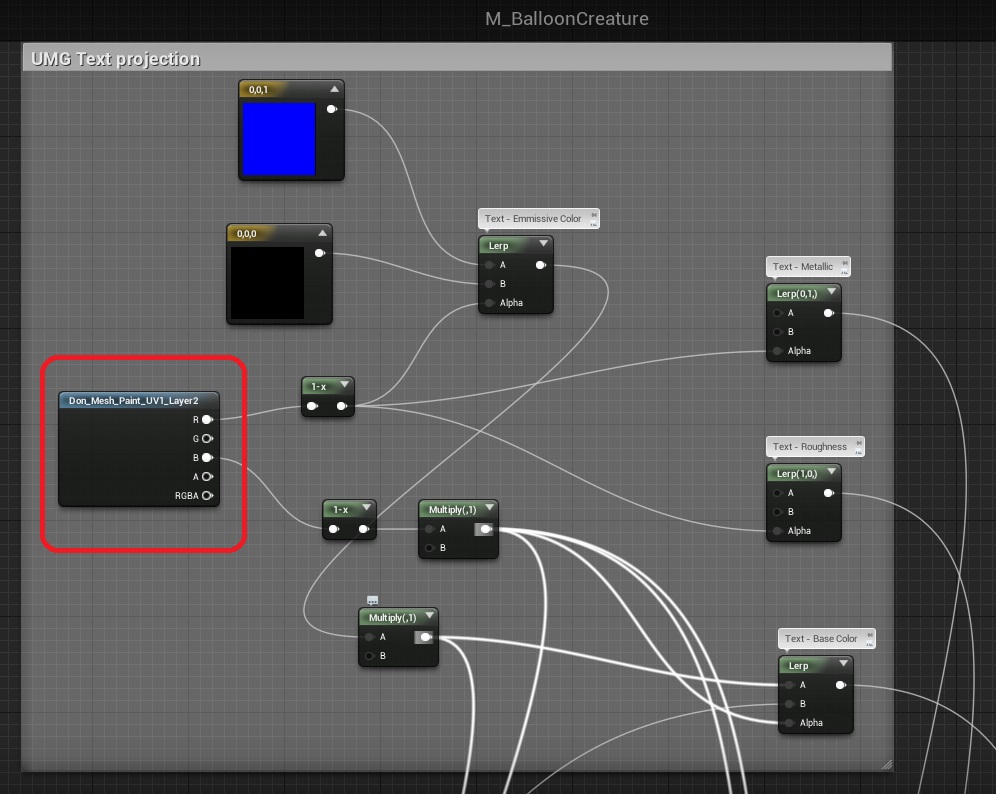Click the input pin of the 1-x node fed by B
Image resolution: width=996 pixels, height=794 pixels.
click(x=334, y=529)
